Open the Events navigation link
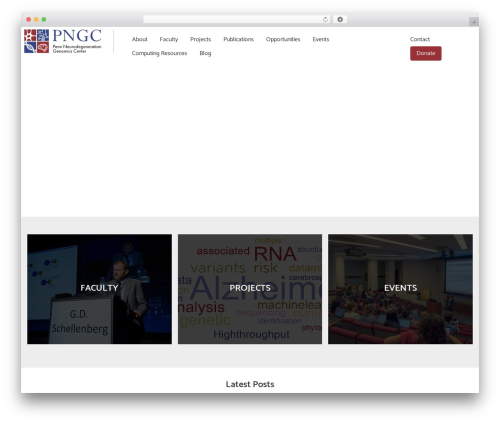Image resolution: width=500 pixels, height=423 pixels. [321, 39]
